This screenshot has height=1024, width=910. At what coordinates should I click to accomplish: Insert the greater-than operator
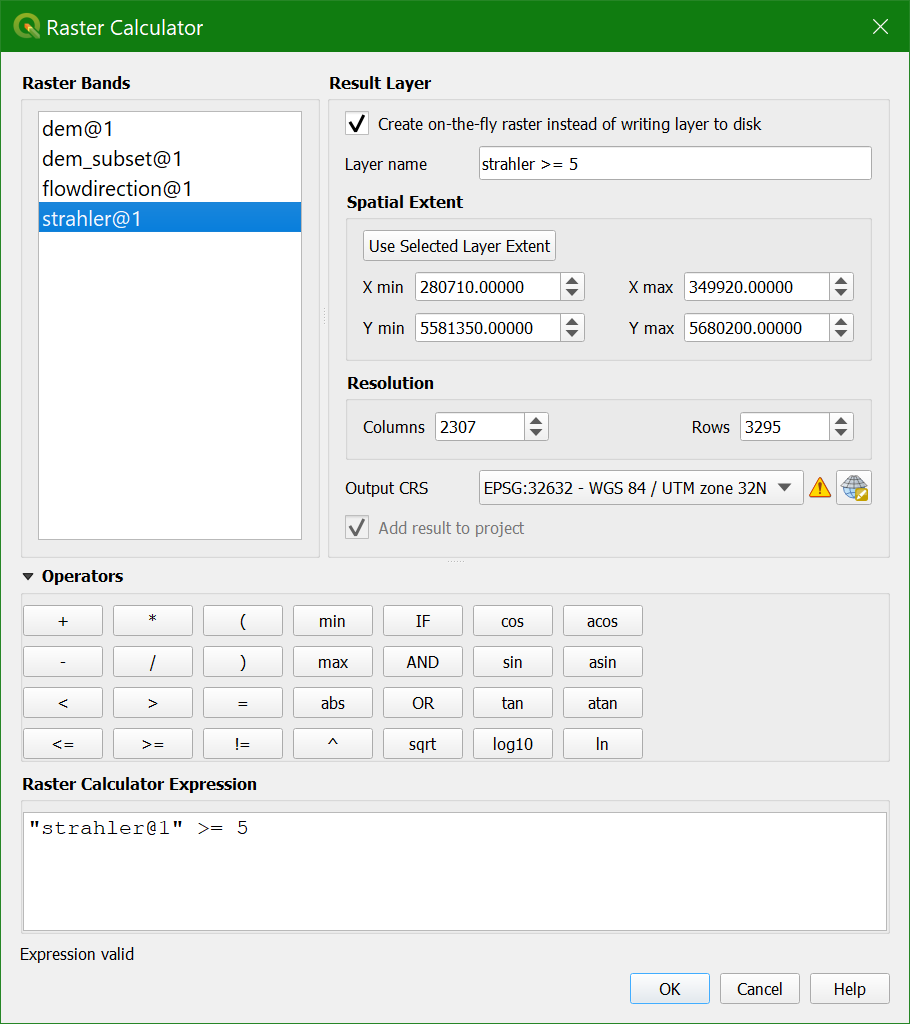click(153, 703)
